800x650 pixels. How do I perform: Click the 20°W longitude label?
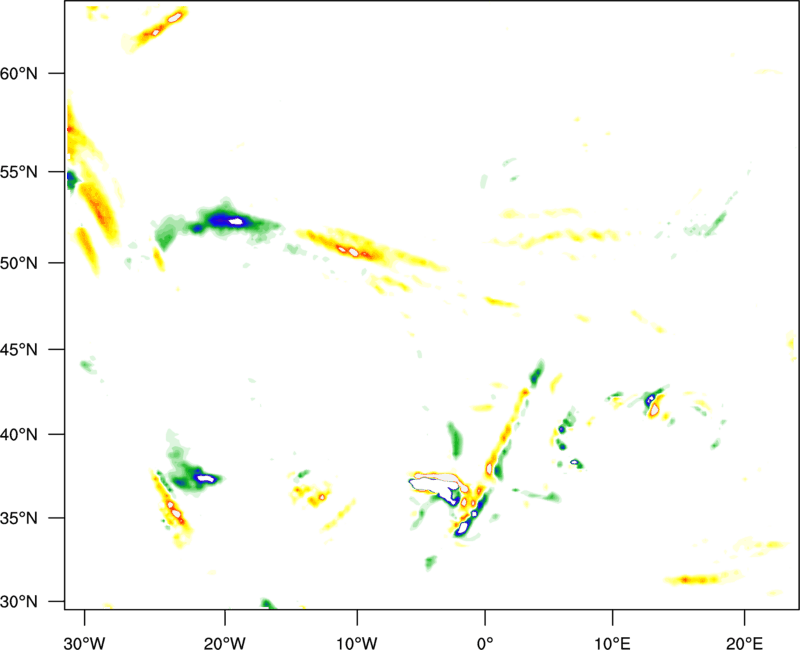coord(224,643)
